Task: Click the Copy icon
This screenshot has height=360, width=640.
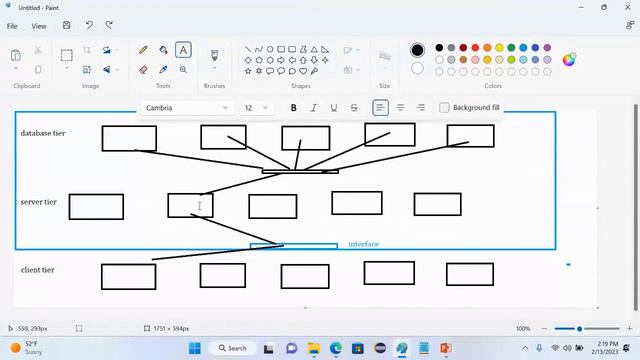Action: [x=38, y=70]
